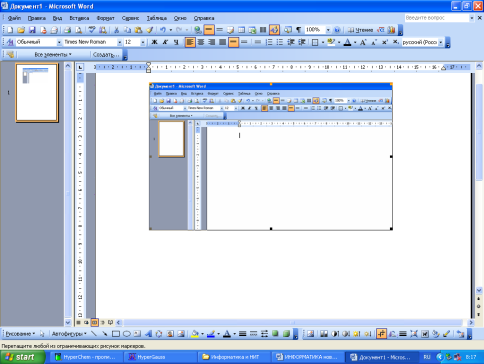Apply superscript formatting
The width and height of the screenshot is (484, 364).
[385, 42]
